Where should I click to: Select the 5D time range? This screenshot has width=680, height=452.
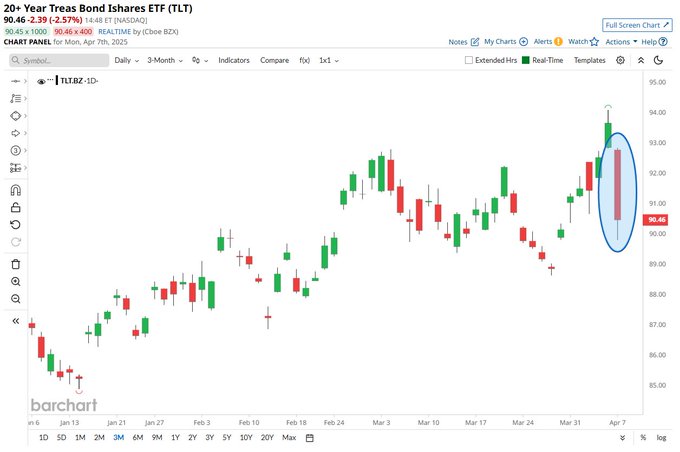[x=62, y=438]
